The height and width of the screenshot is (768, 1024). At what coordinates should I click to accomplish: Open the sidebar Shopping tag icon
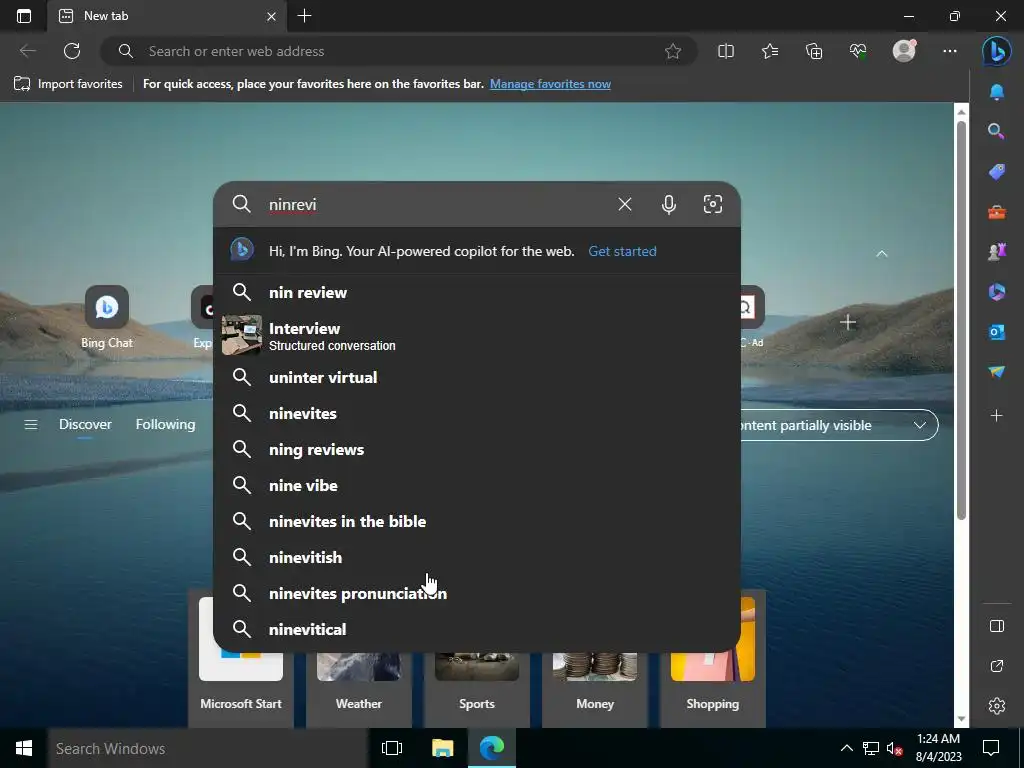coord(997,171)
